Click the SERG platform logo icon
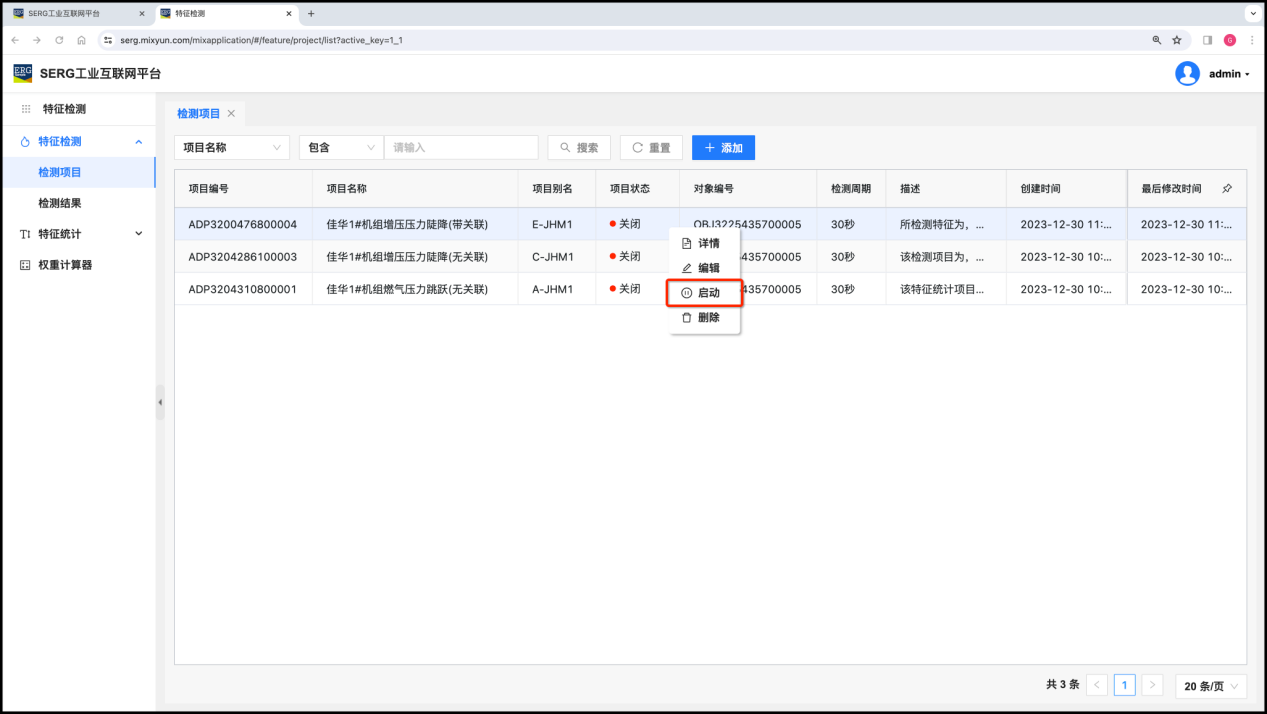Image resolution: width=1267 pixels, height=714 pixels. (x=23, y=73)
